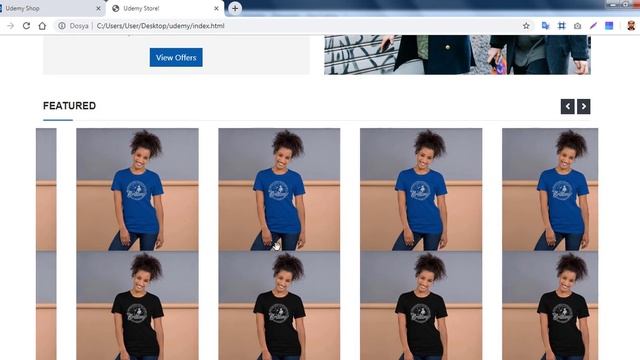Bookmark this page with the star icon
This screenshot has height=360, width=640.
coord(526,26)
